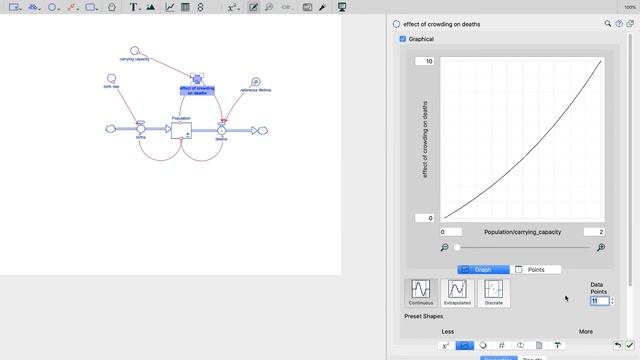
Task: Toggle the highlighted edit pencil toolbar icon
Action: [253, 7]
